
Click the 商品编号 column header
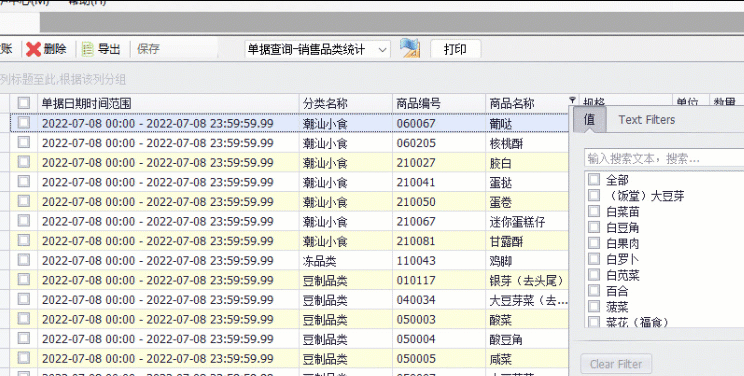click(439, 103)
